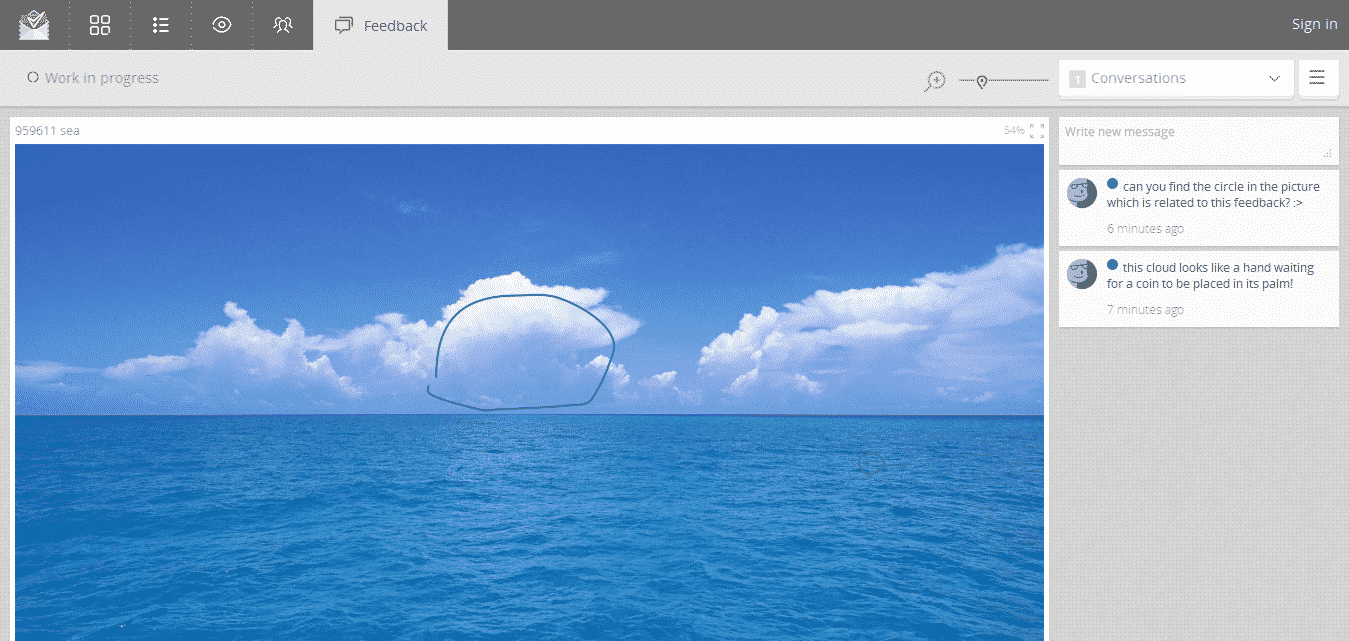Click blue dot marker on 'can you find' message

(x=1112, y=184)
